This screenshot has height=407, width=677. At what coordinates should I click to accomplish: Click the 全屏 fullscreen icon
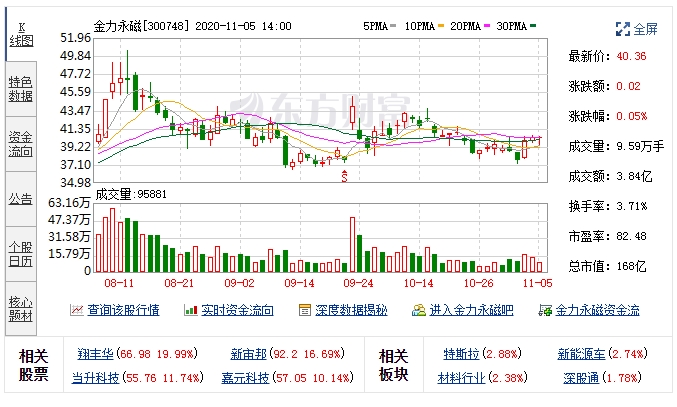pos(623,30)
